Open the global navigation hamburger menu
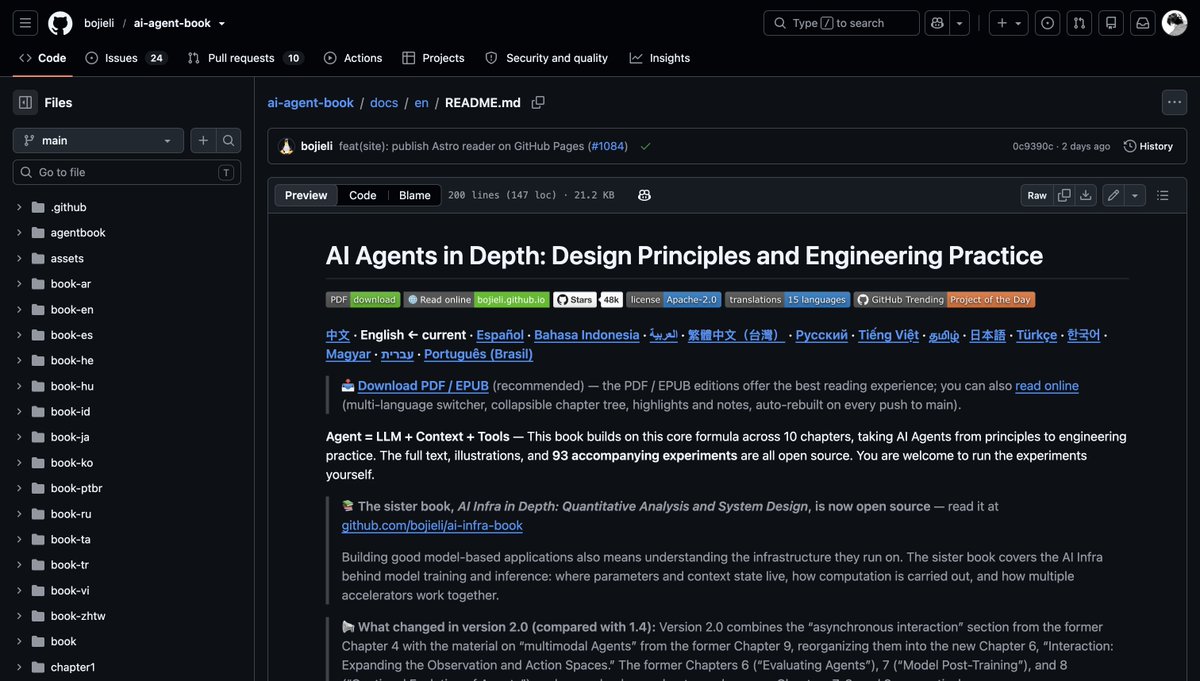This screenshot has width=1200, height=681. 25,23
